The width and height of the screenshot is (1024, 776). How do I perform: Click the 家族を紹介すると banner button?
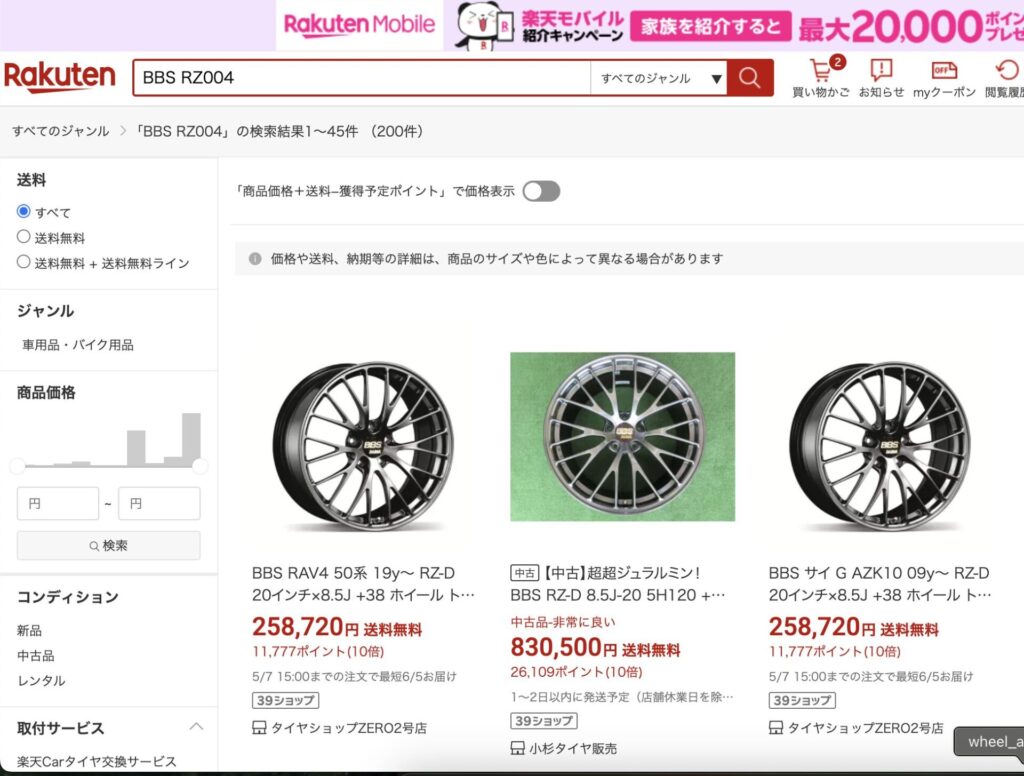click(x=711, y=26)
